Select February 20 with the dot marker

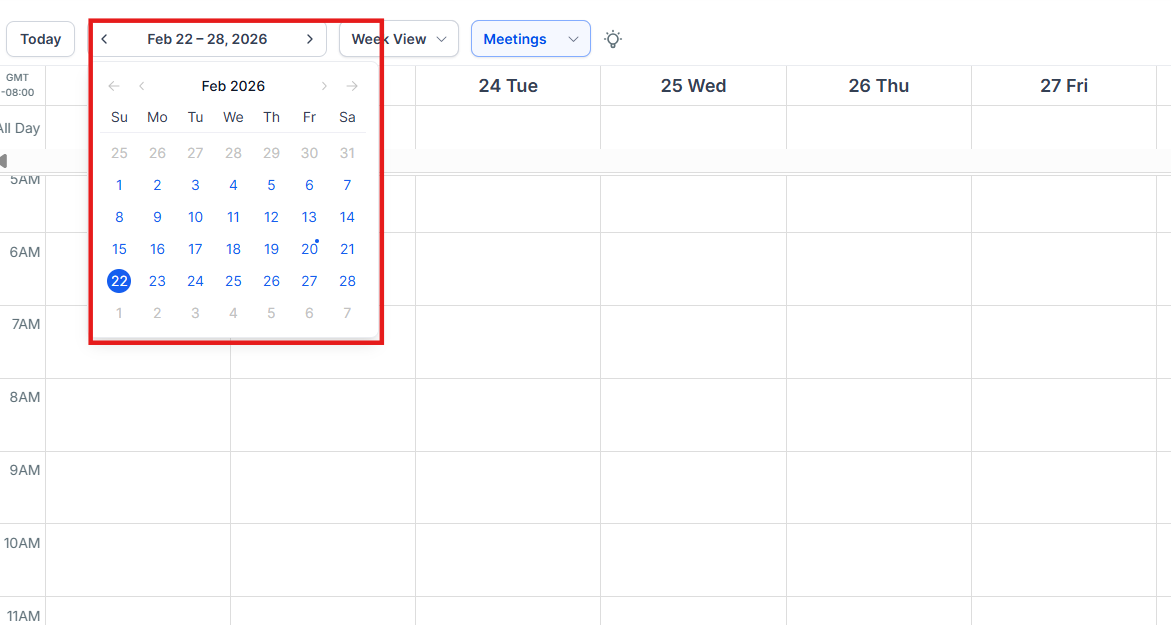[x=309, y=249]
